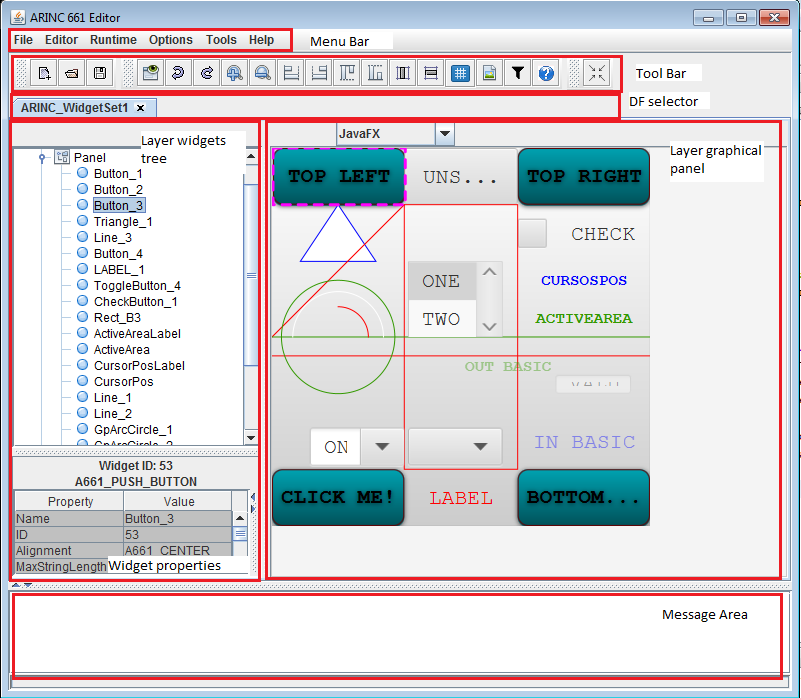Create a new file using toolbar icon

[x=43, y=72]
